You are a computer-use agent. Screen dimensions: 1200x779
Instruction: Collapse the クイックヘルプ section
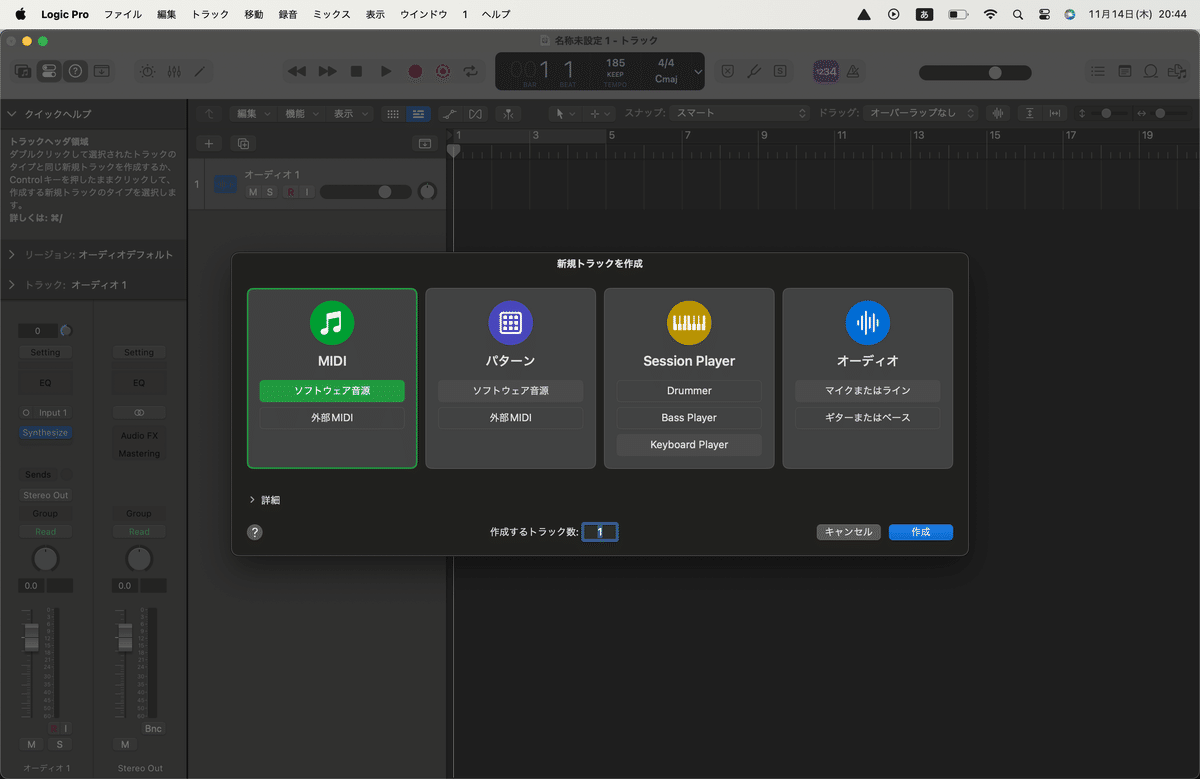10,114
